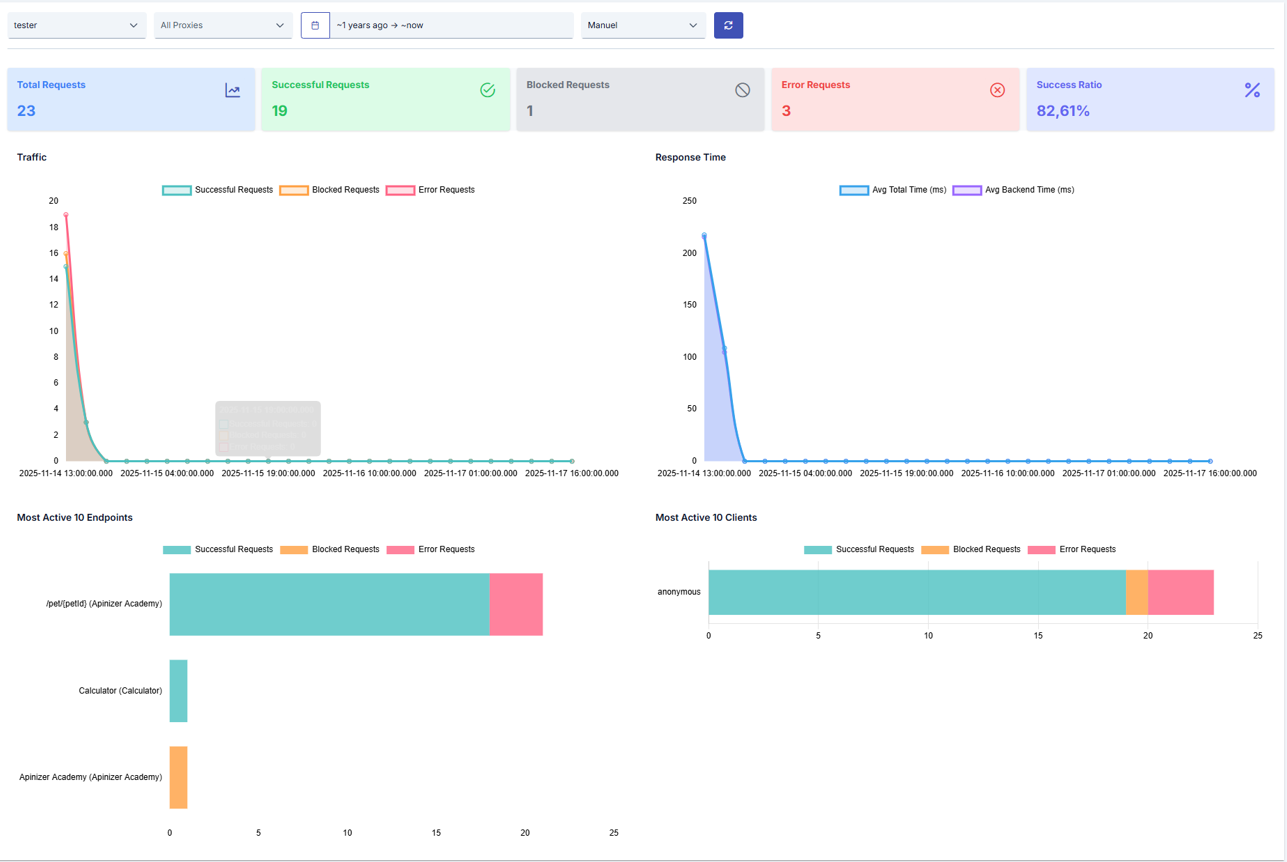Viewport: 1287px width, 862px height.
Task: Select the Blocked Requests summary card
Action: [640, 100]
